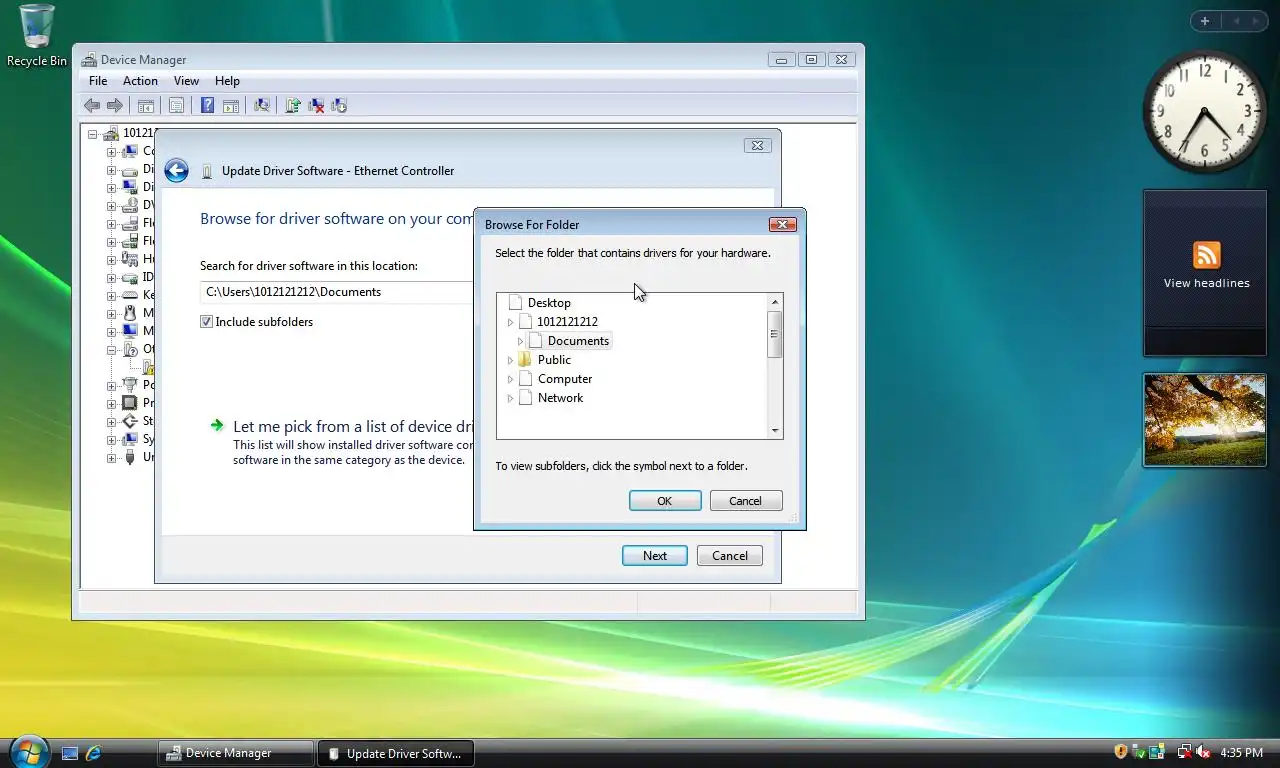This screenshot has width=1280, height=768.
Task: Launch Internet Explorer from Quick Launch
Action: click(x=94, y=753)
